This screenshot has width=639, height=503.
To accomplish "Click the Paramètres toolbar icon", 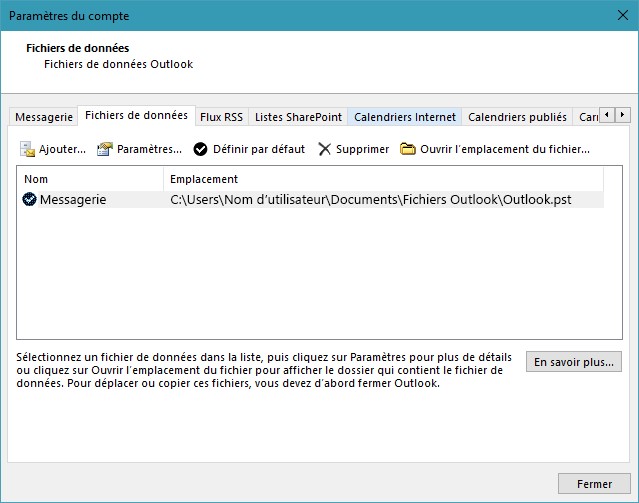I will coord(105,149).
